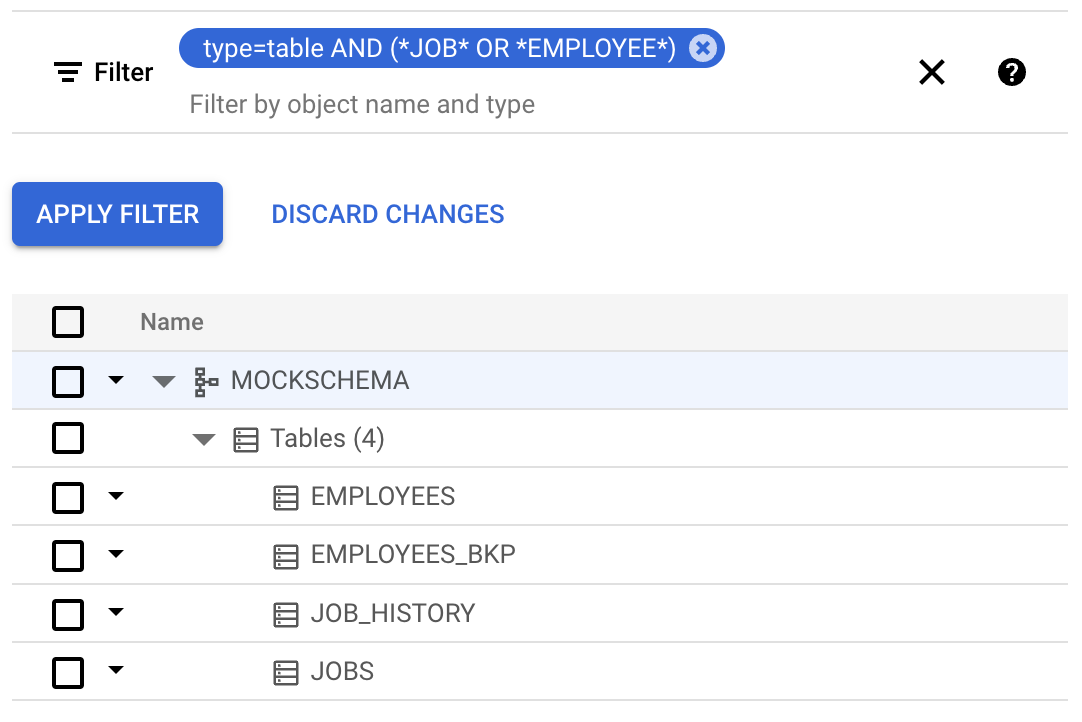Image resolution: width=1082 pixels, height=722 pixels.
Task: Click the table icon beside JOB_HISTORY
Action: coord(286,613)
